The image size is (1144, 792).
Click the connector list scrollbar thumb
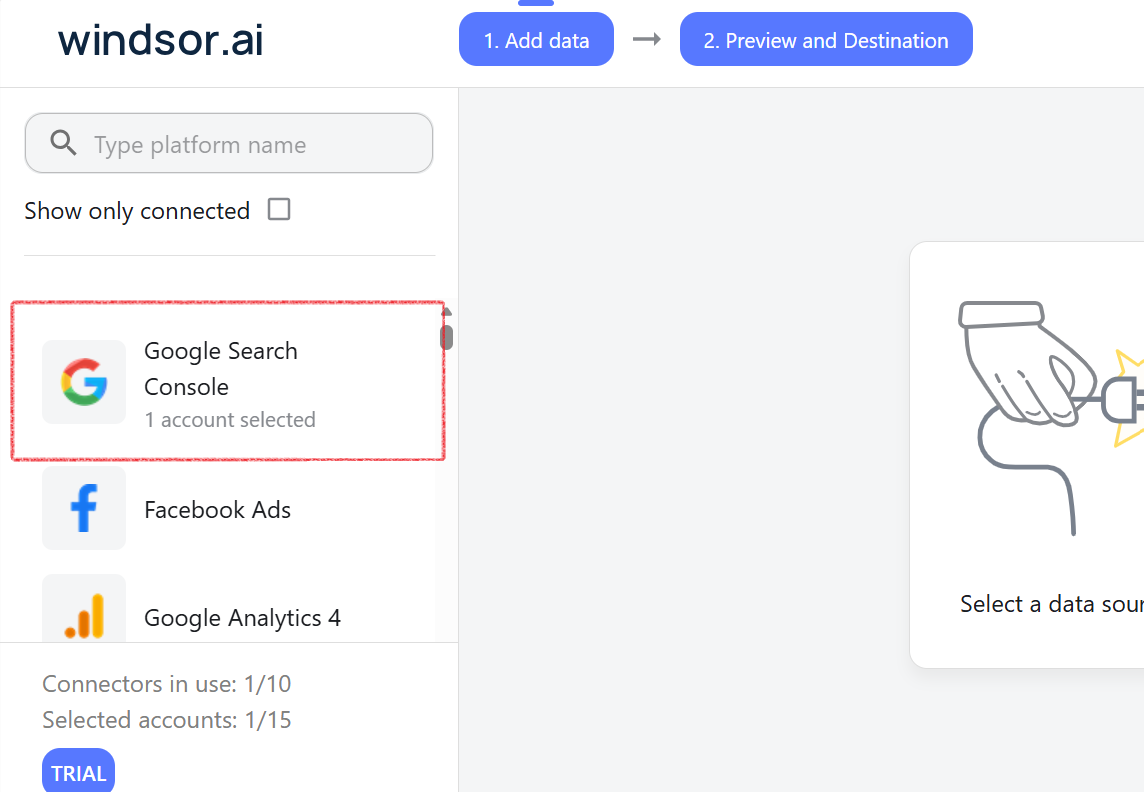click(x=445, y=335)
